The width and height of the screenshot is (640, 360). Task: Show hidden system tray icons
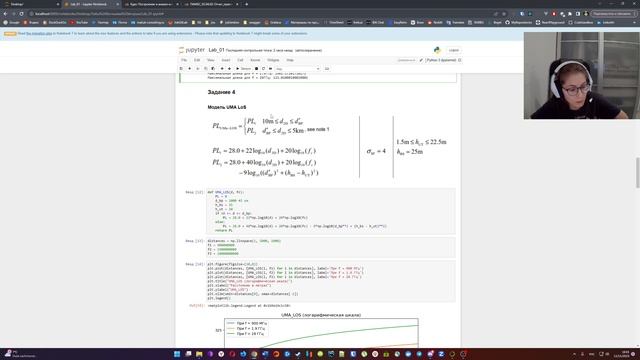point(574,354)
